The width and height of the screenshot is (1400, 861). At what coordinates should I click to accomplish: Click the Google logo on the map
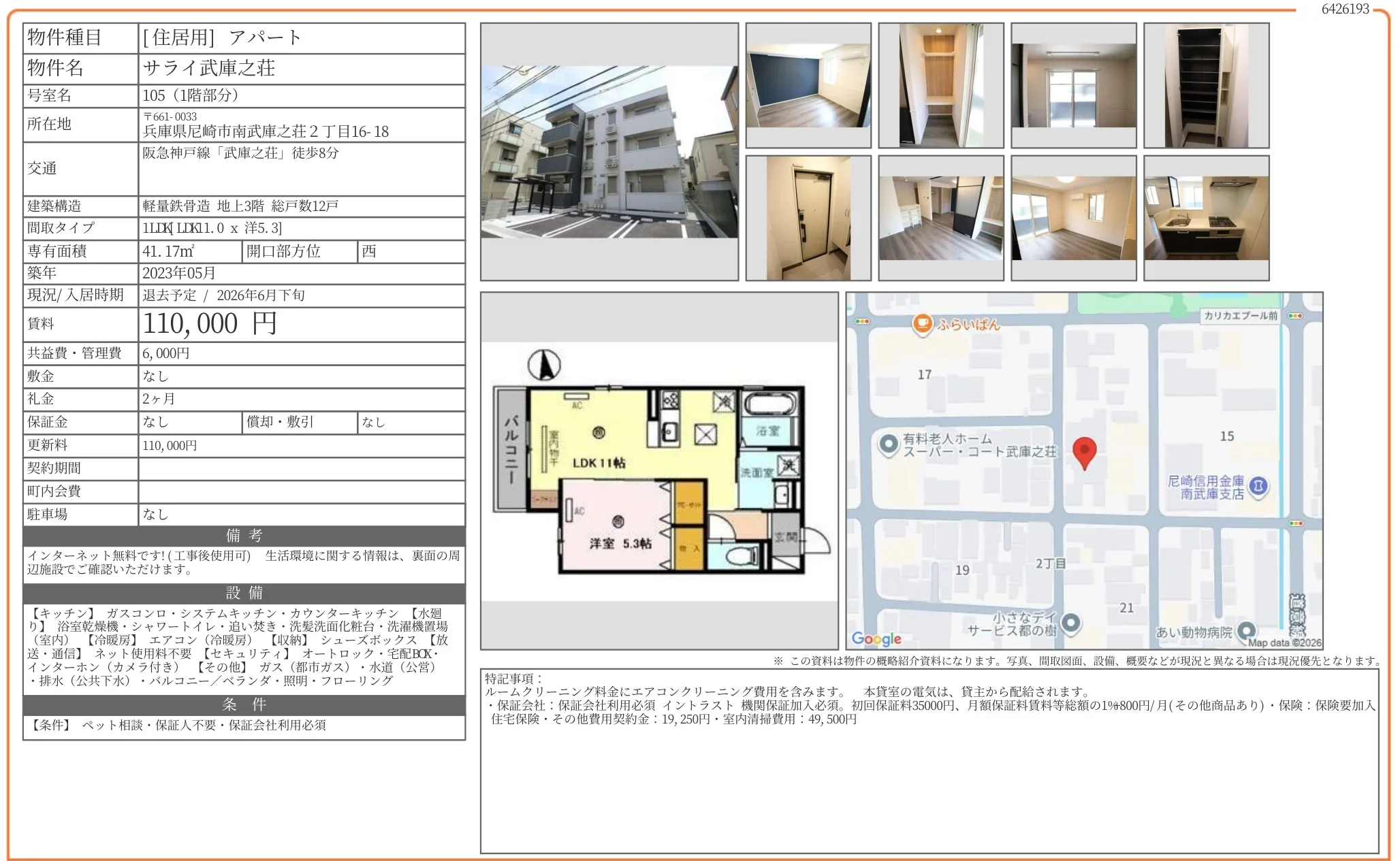(876, 638)
